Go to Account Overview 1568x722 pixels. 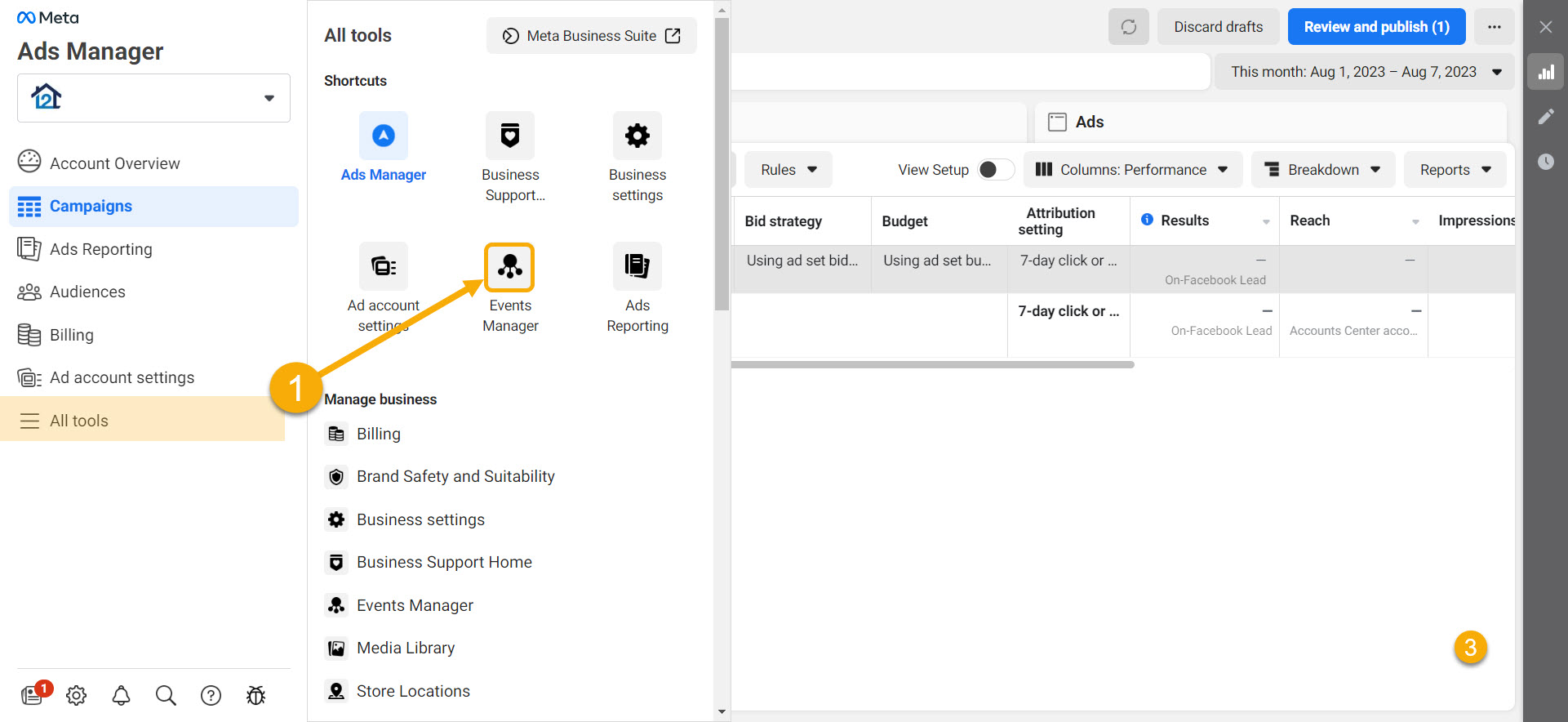coord(153,163)
